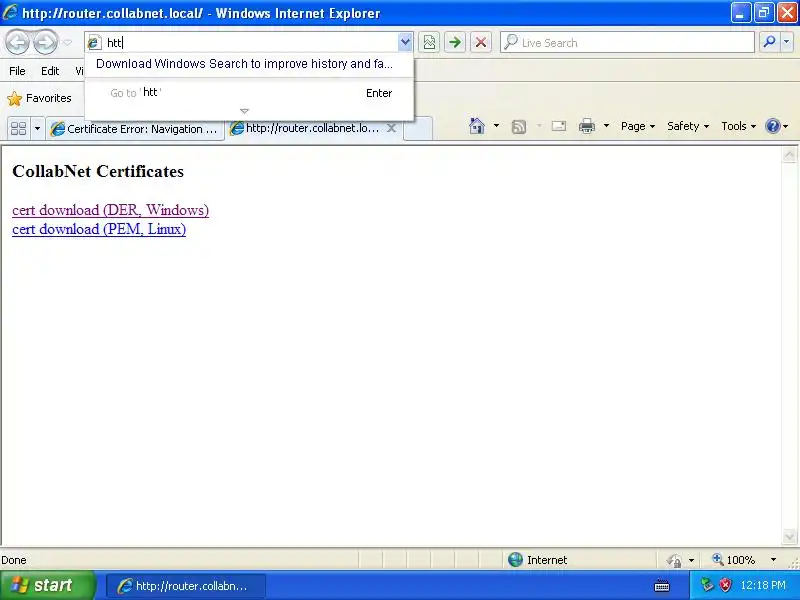Viewport: 800px width, 600px height.
Task: Click the red security shield tray icon
Action: tap(725, 585)
